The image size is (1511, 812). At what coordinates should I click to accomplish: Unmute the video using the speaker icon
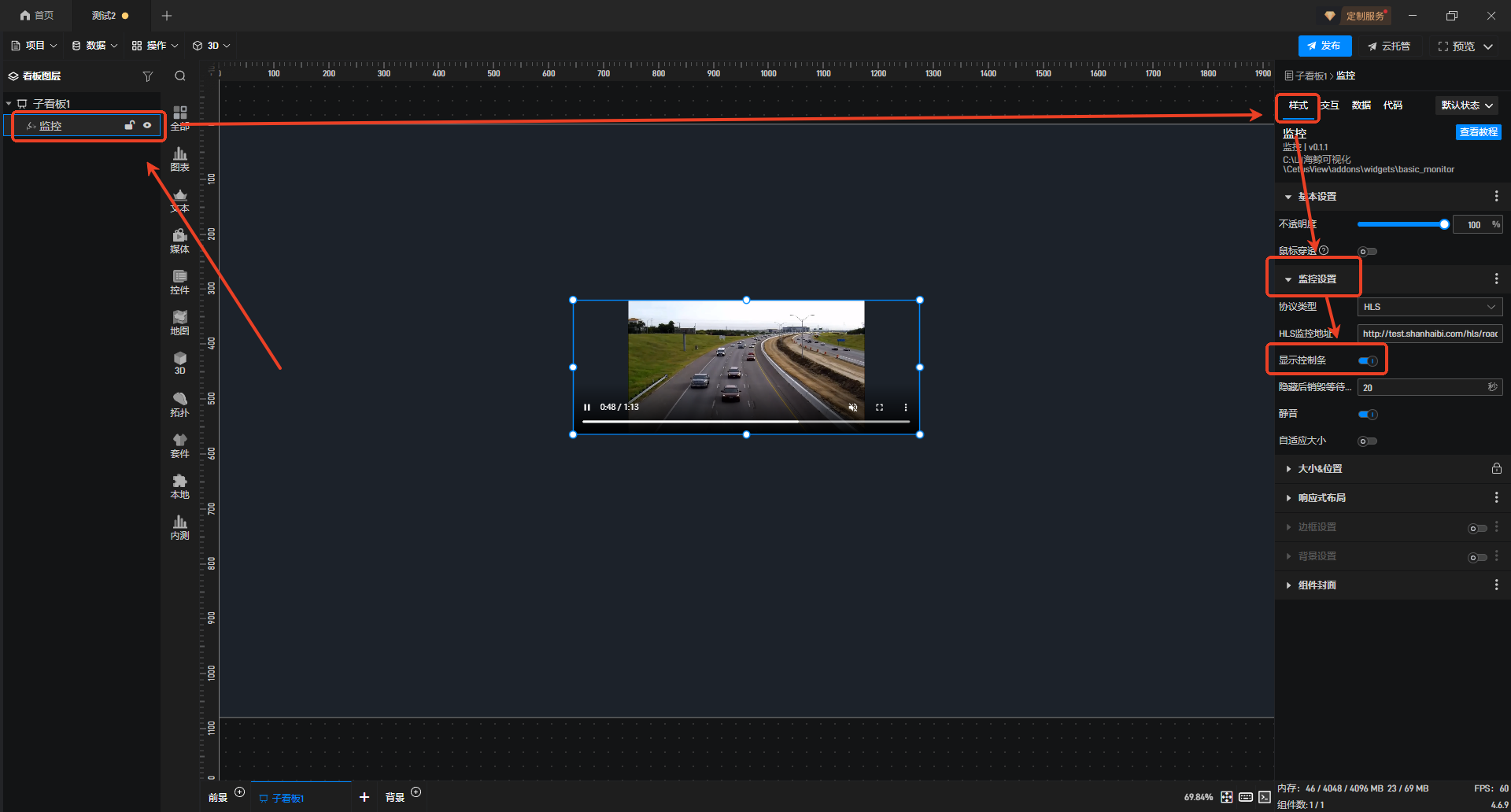tap(852, 408)
